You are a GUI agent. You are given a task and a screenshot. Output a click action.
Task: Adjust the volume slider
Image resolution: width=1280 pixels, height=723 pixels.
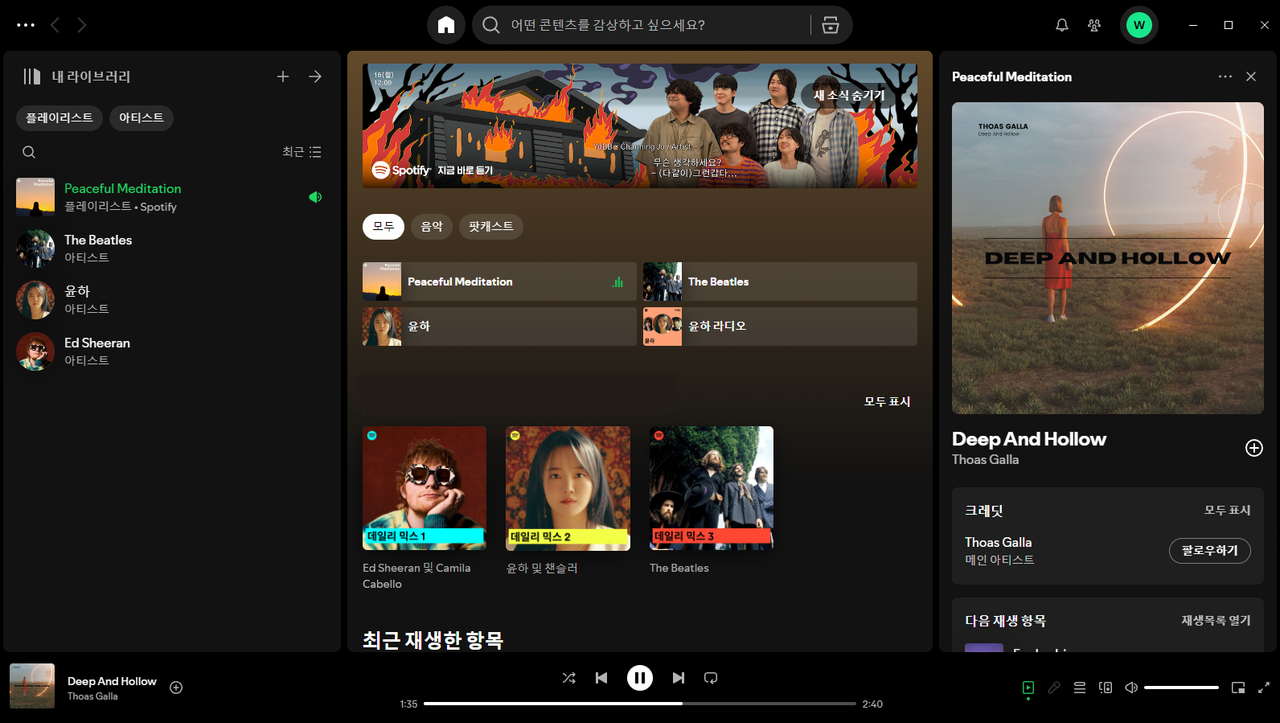(1181, 688)
